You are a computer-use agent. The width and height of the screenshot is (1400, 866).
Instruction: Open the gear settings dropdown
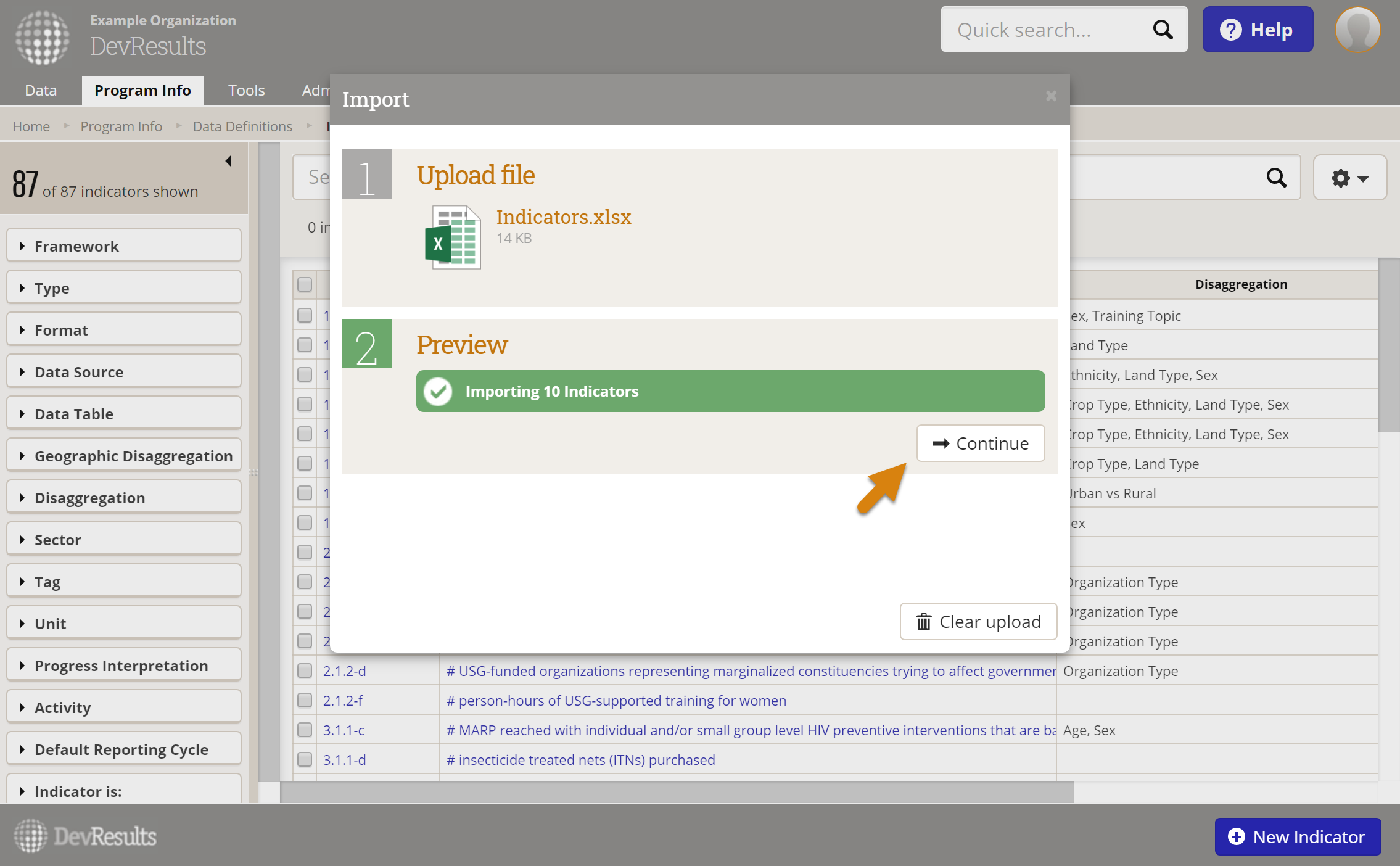[1349, 178]
